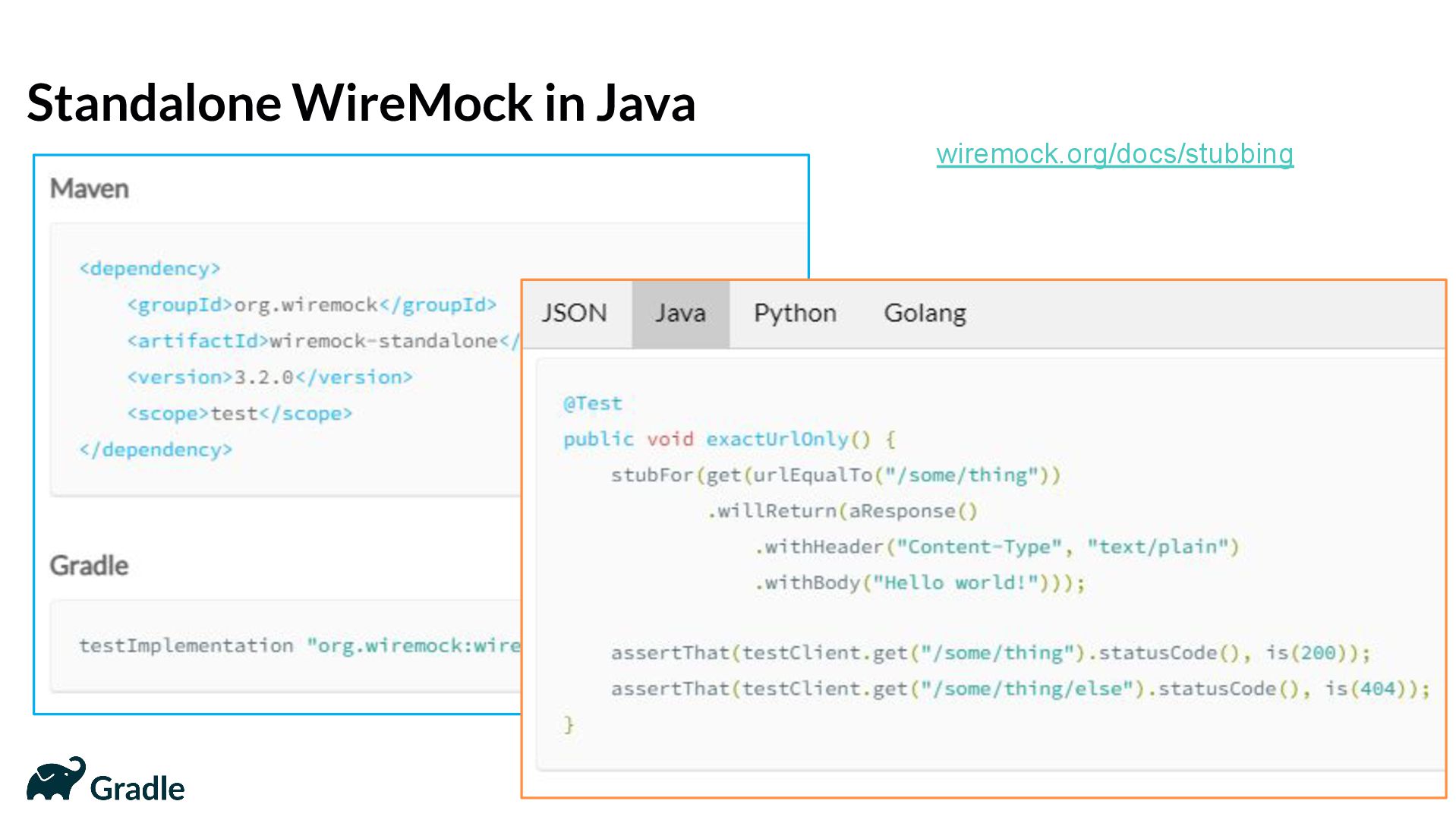Click the assertThat line with is(200)
The height and width of the screenshot is (820, 1456).
[x=991, y=653]
